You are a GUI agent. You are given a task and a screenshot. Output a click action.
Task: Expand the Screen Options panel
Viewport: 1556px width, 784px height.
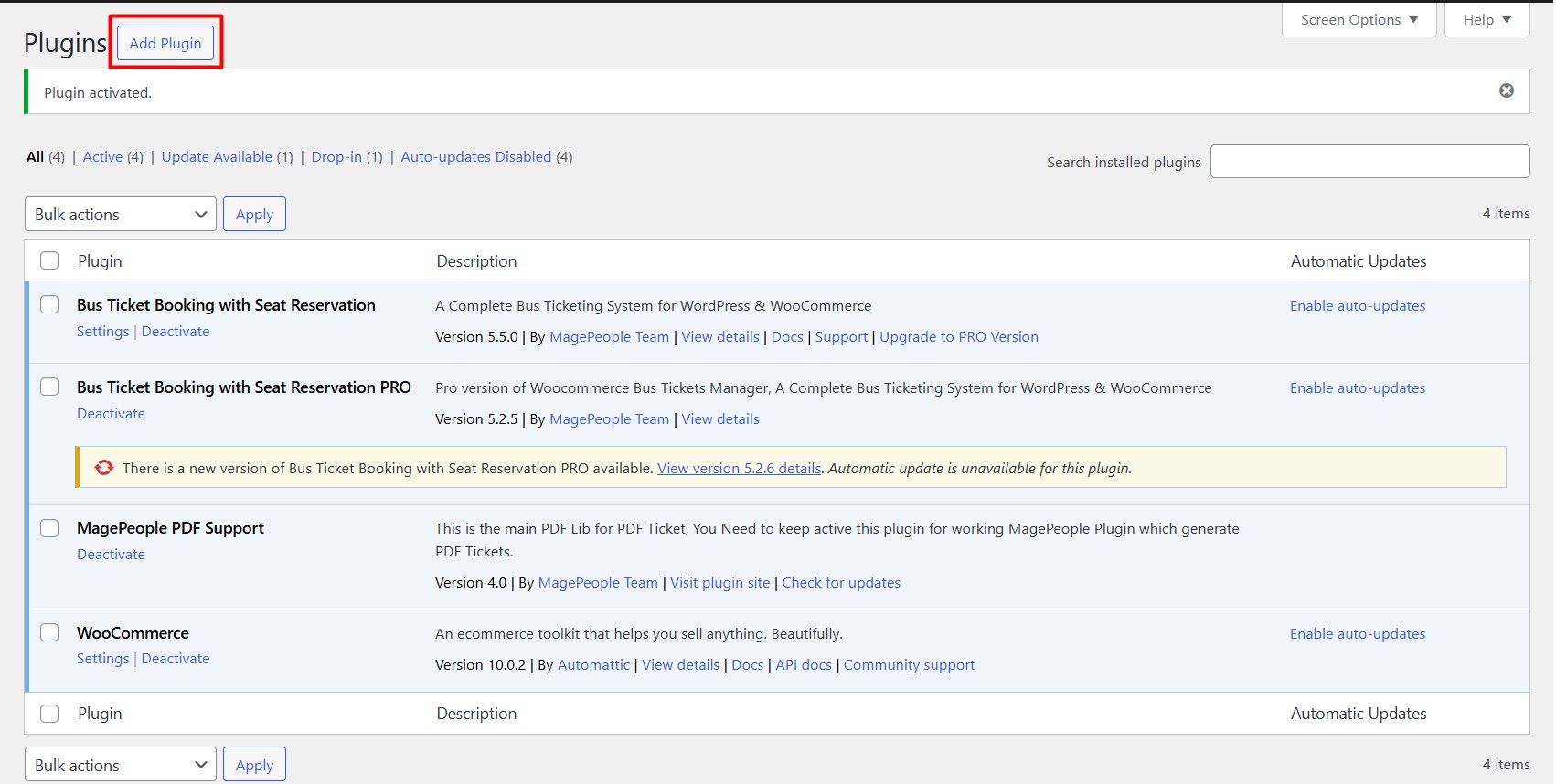click(1359, 19)
